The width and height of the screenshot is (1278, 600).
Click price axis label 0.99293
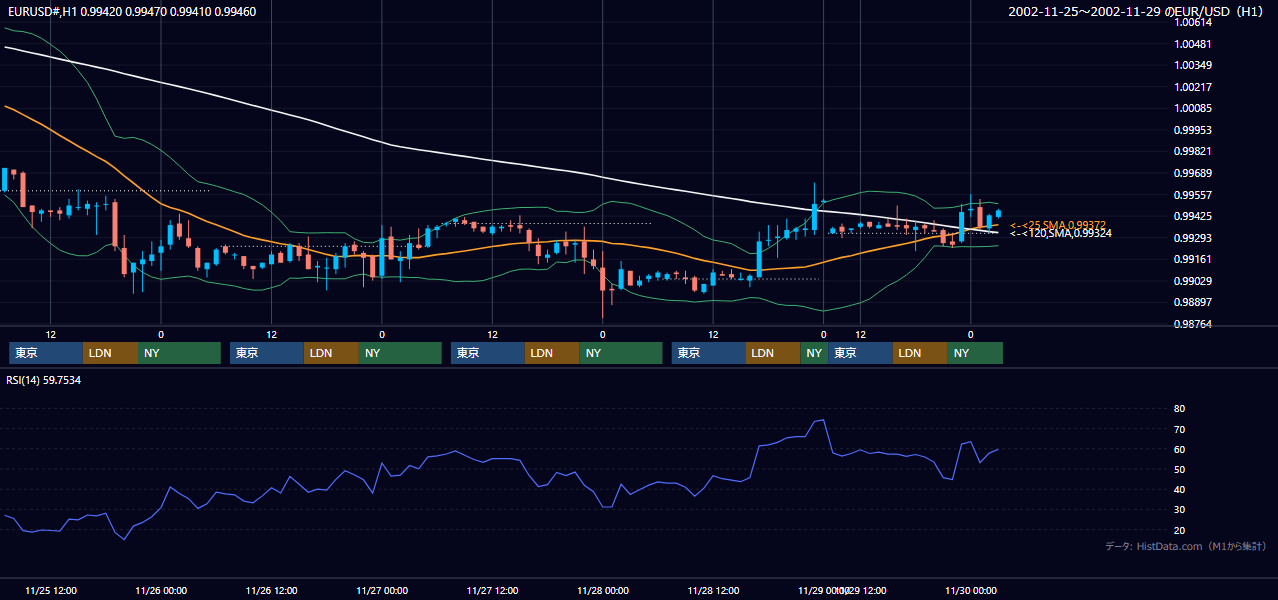pos(1193,238)
